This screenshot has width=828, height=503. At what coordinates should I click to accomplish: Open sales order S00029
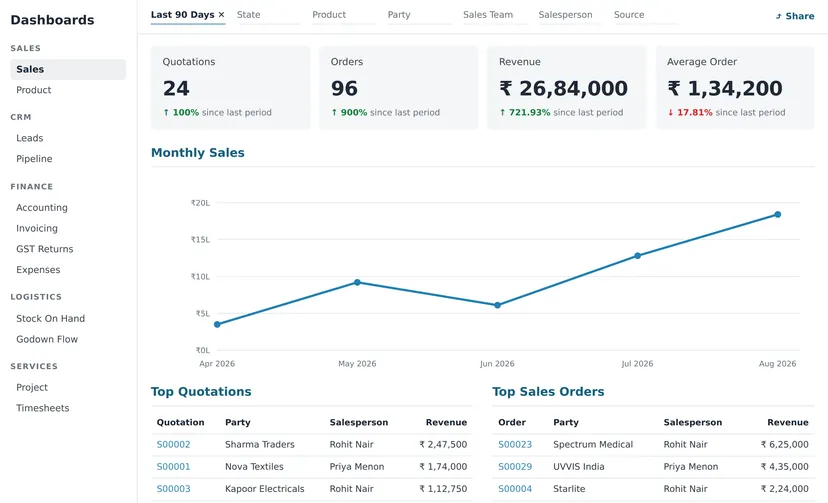tap(515, 467)
